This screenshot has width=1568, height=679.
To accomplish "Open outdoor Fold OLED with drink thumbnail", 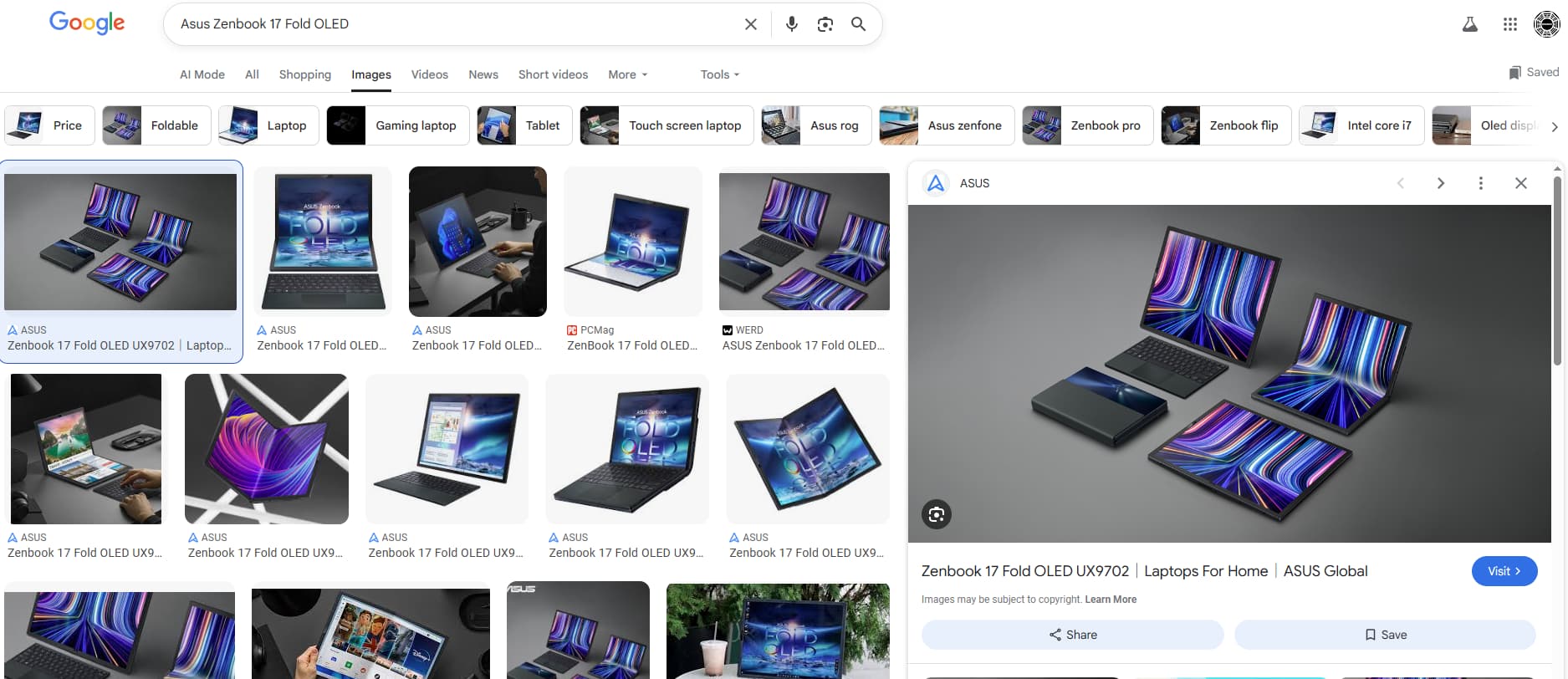I will pyautogui.click(x=778, y=631).
